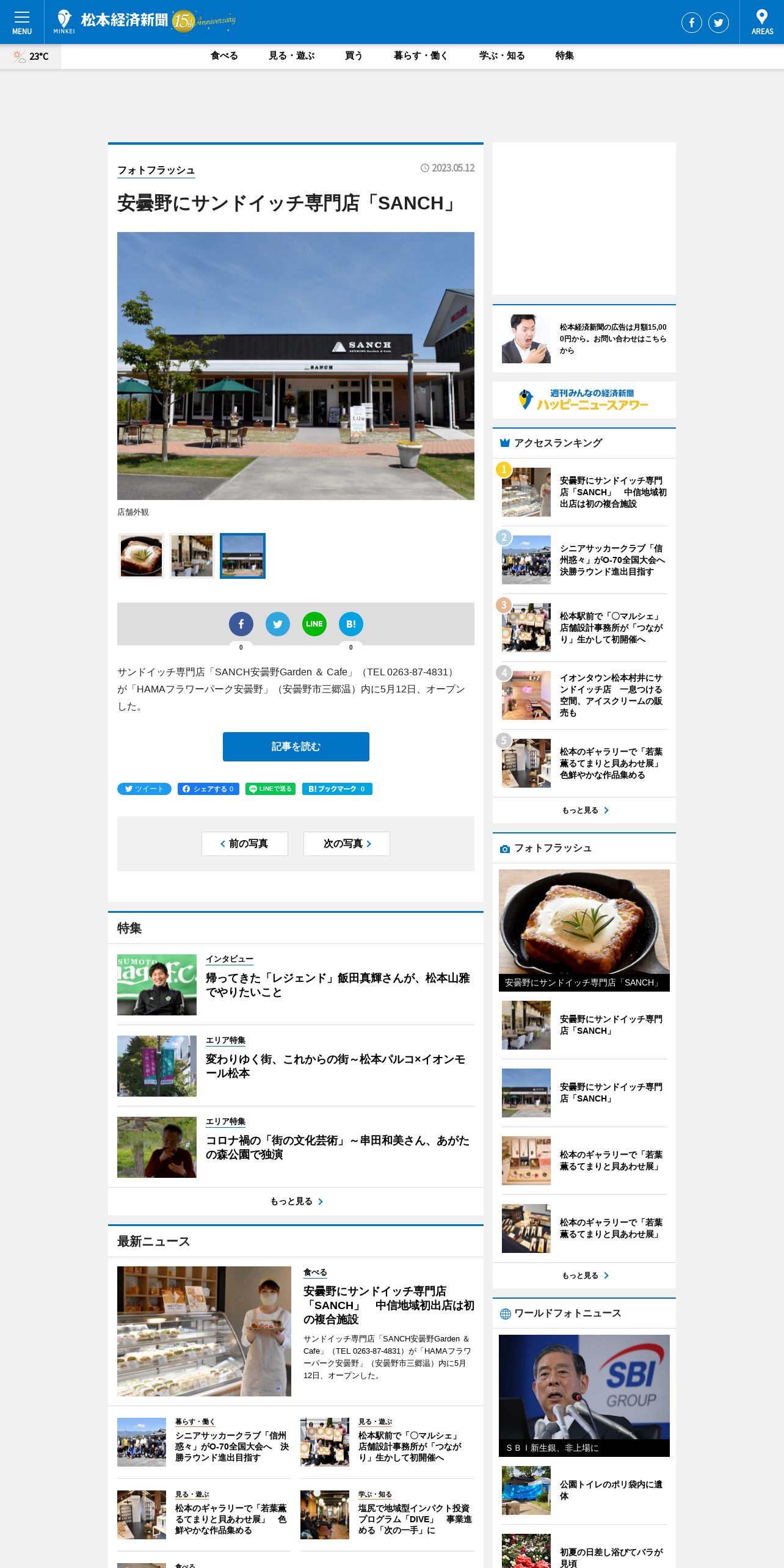Go to 次の写真
This screenshot has width=784, height=1568.
coord(347,844)
